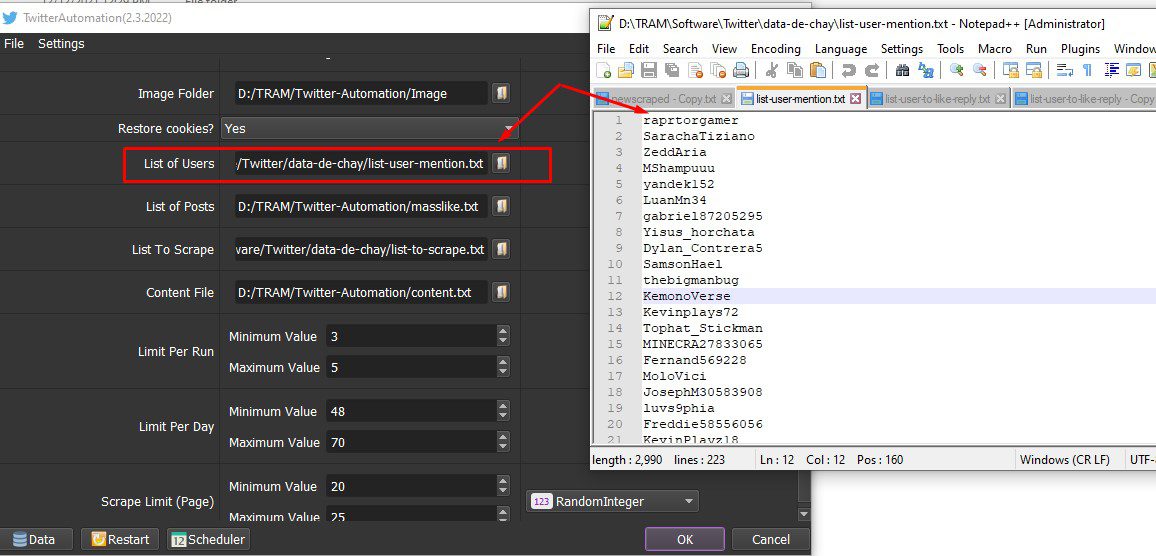This screenshot has width=1156, height=556.
Task: Close the list-user-mention.txt tab
Action: pos(855,98)
